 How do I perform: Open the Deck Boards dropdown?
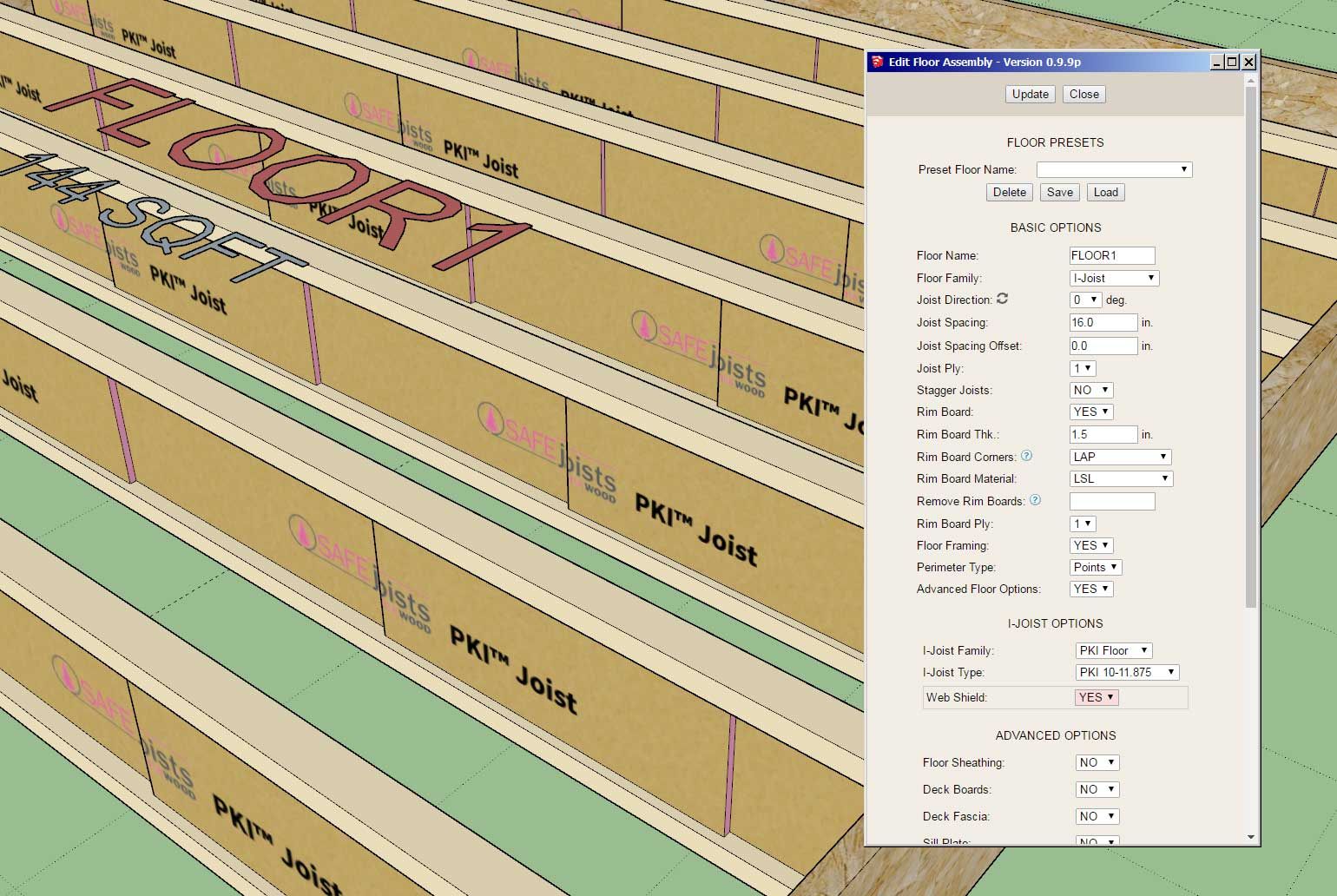click(x=1097, y=789)
